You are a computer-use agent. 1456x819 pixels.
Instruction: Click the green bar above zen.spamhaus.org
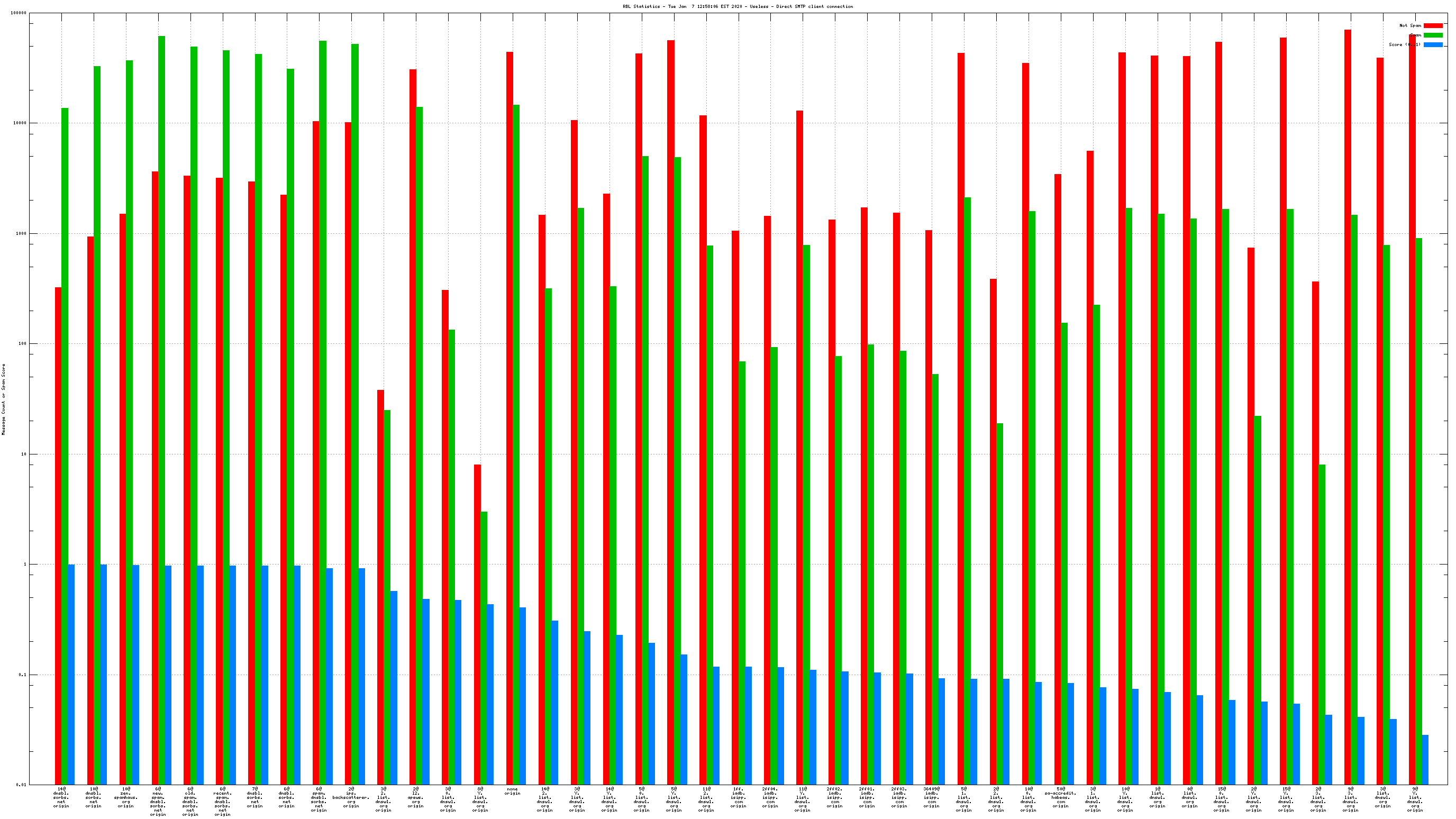pos(130,396)
